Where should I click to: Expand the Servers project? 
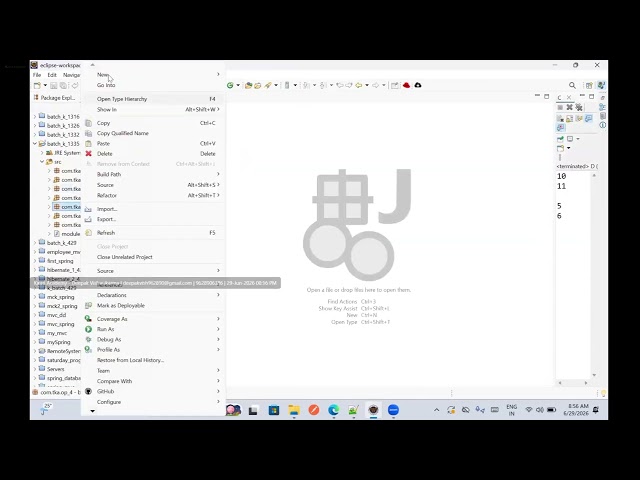(x=35, y=369)
